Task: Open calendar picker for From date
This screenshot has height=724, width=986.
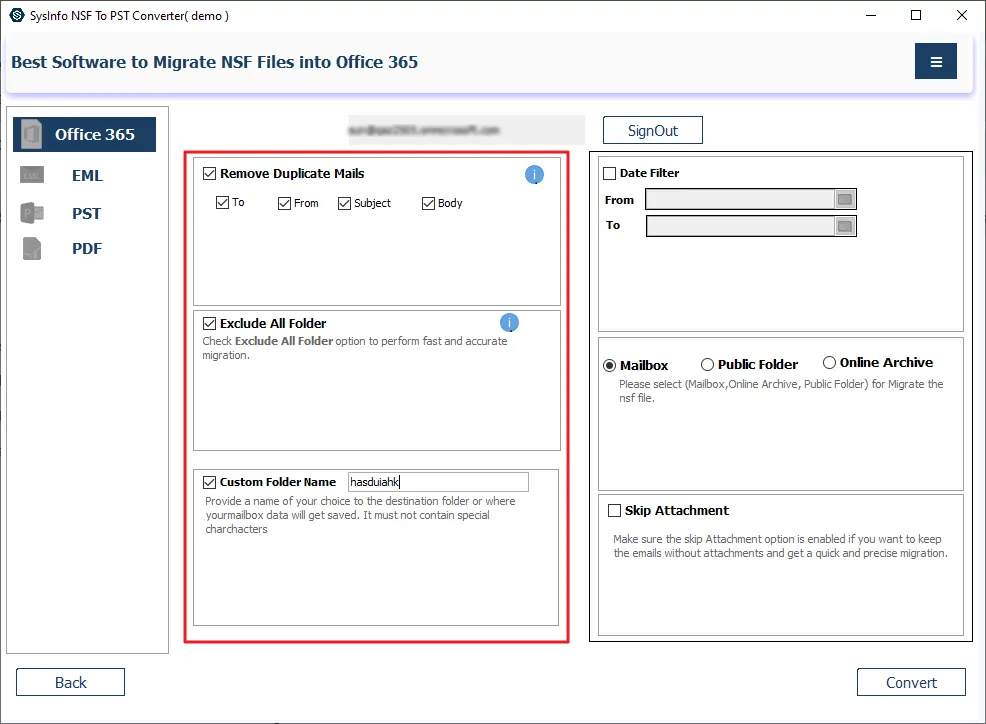Action: [x=844, y=200]
